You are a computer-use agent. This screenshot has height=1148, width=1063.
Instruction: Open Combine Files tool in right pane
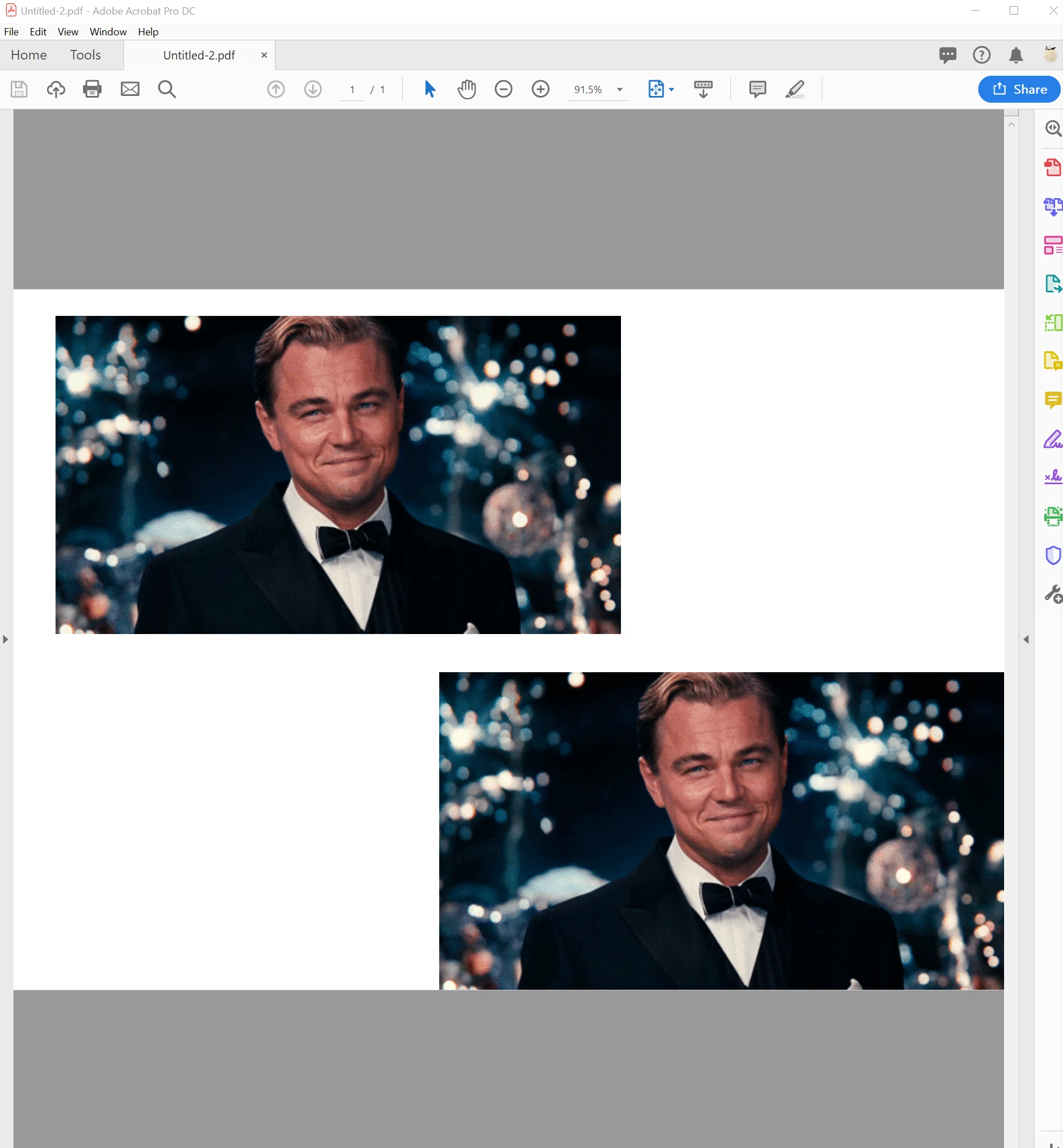point(1053,206)
